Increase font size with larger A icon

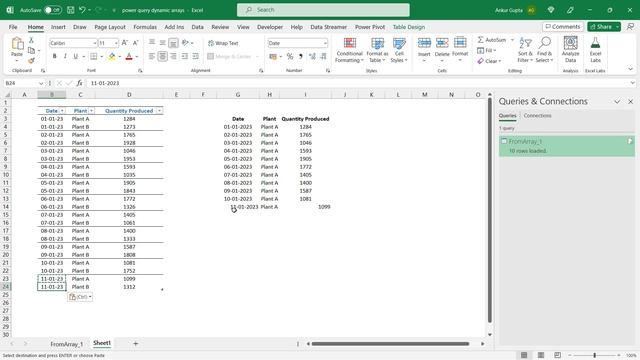pos(125,43)
